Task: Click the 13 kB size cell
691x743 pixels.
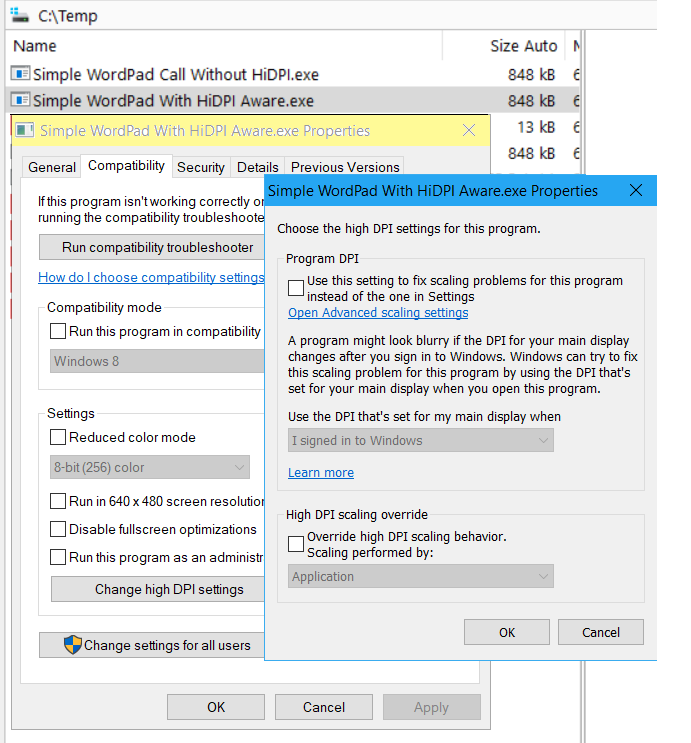Action: tap(536, 127)
